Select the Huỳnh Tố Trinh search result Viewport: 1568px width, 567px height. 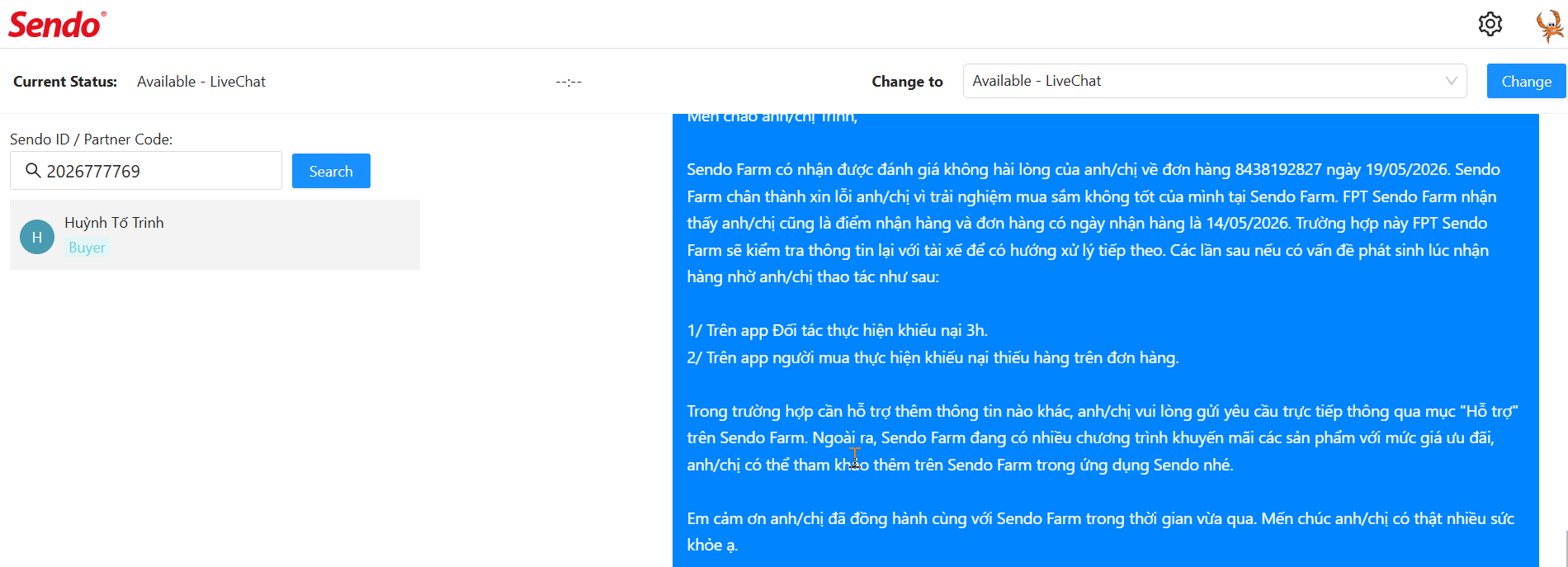215,234
